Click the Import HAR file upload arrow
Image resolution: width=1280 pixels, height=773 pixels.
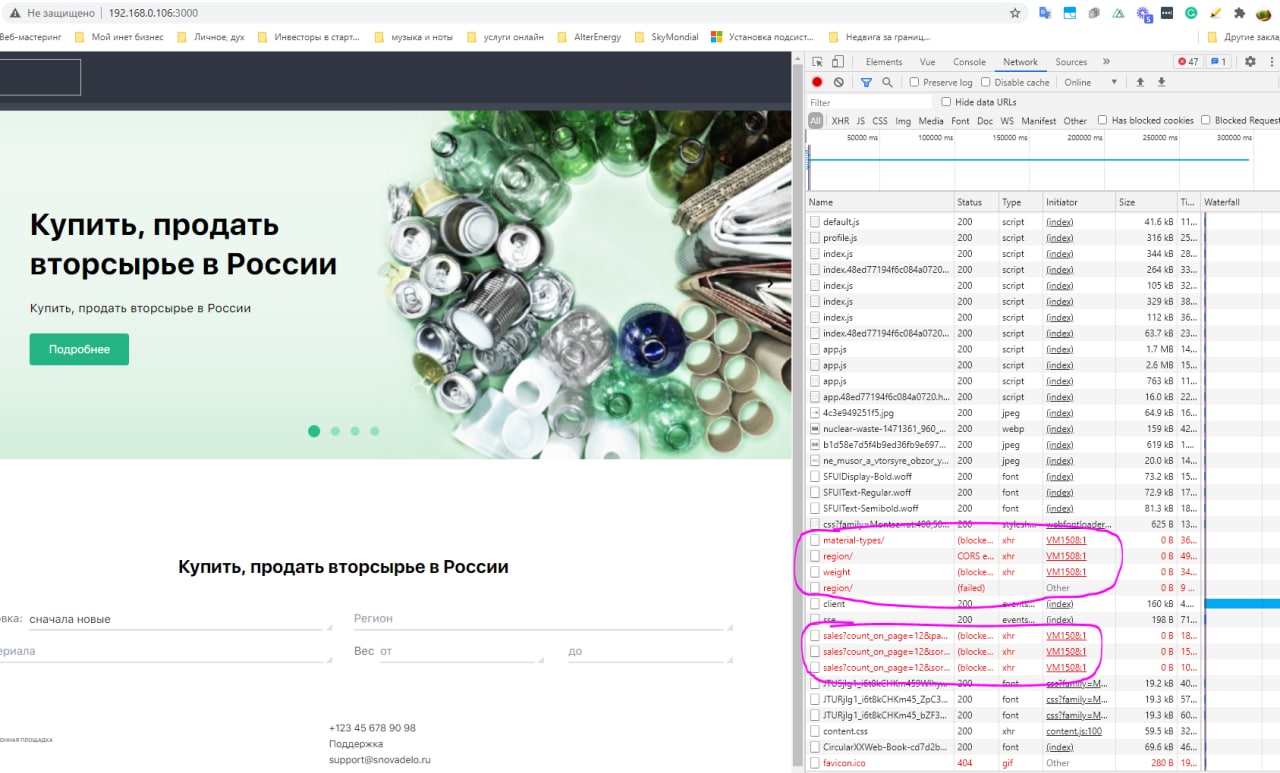pyautogui.click(x=1139, y=82)
